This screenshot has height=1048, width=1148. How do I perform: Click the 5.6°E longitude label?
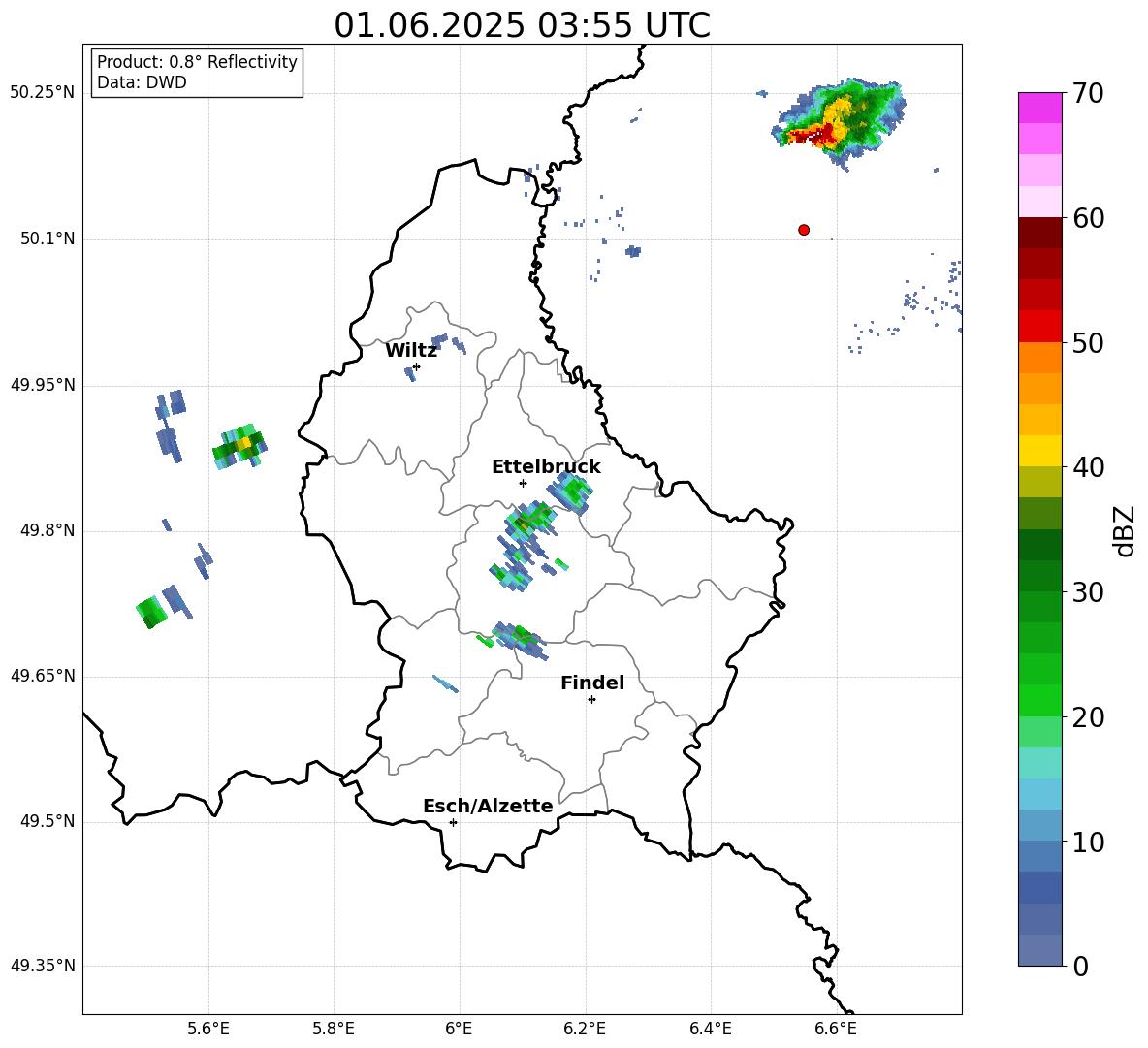(x=207, y=1029)
